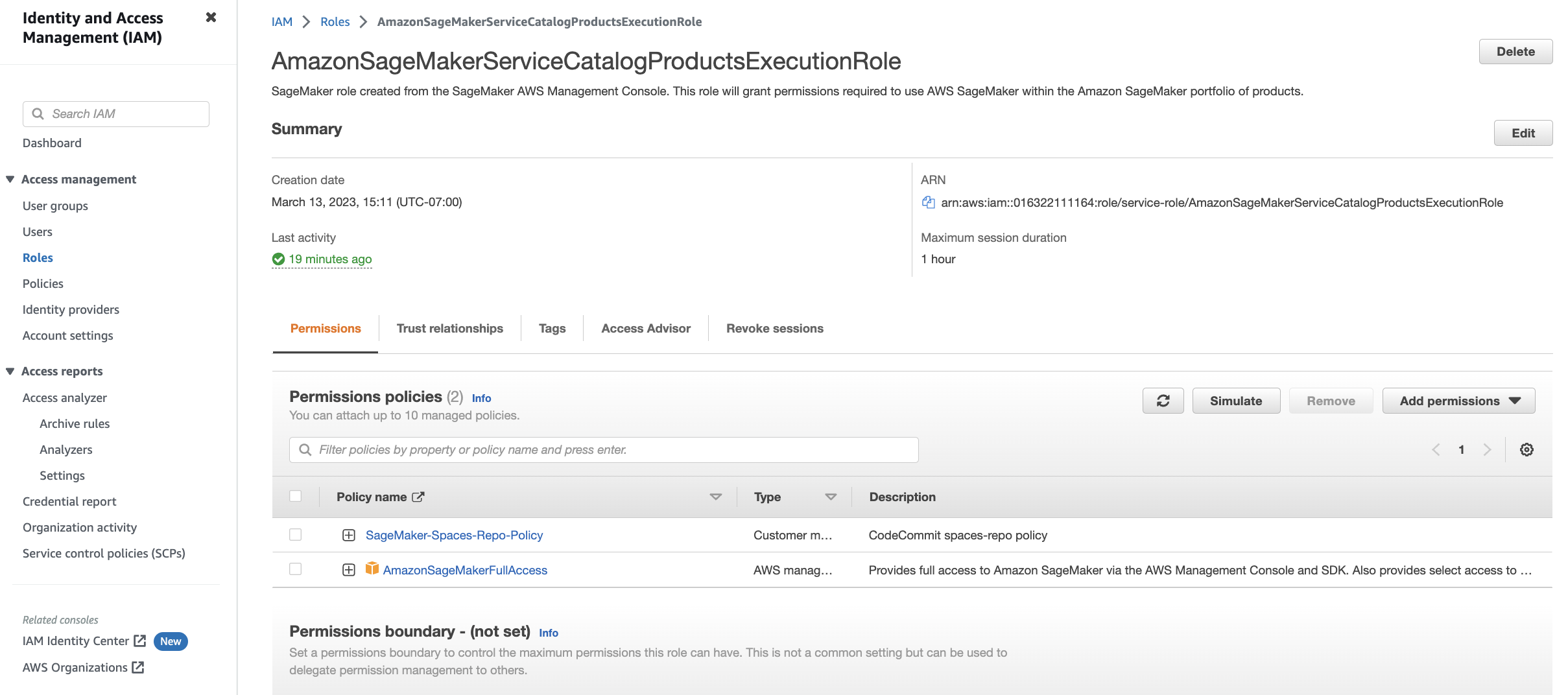
Task: Click the AWS managed policy cube icon
Action: click(372, 569)
